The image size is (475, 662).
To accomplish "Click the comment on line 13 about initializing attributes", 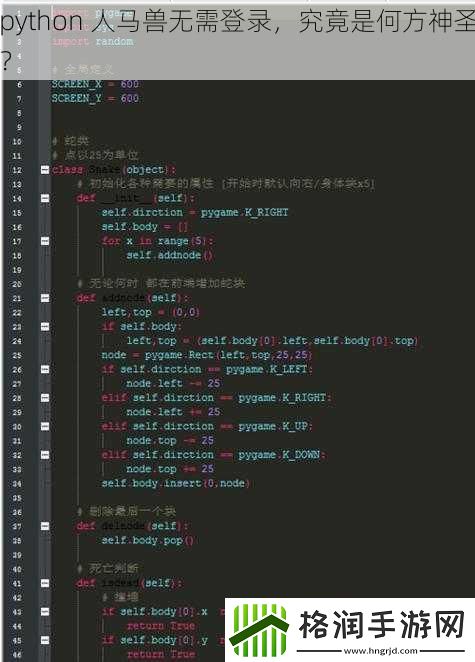I will 226,184.
